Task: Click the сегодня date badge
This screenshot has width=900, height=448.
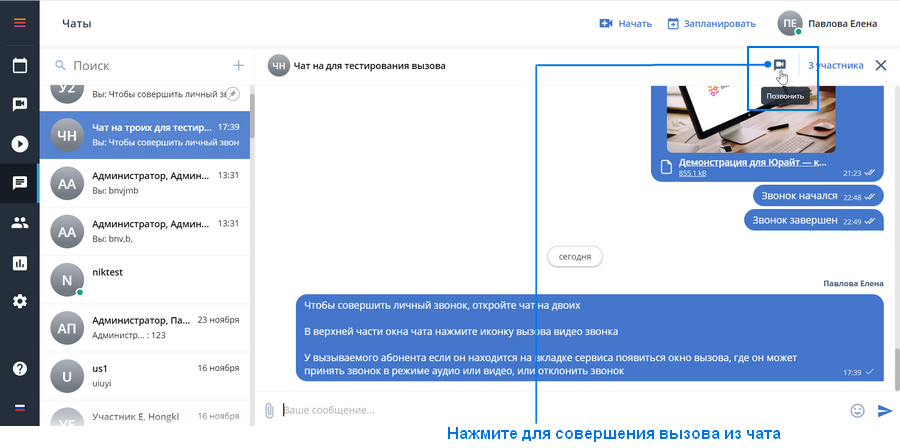Action: pos(575,257)
